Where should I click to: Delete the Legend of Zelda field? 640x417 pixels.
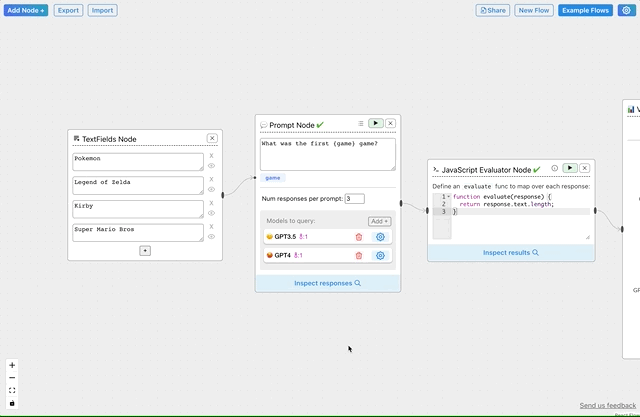[211, 180]
